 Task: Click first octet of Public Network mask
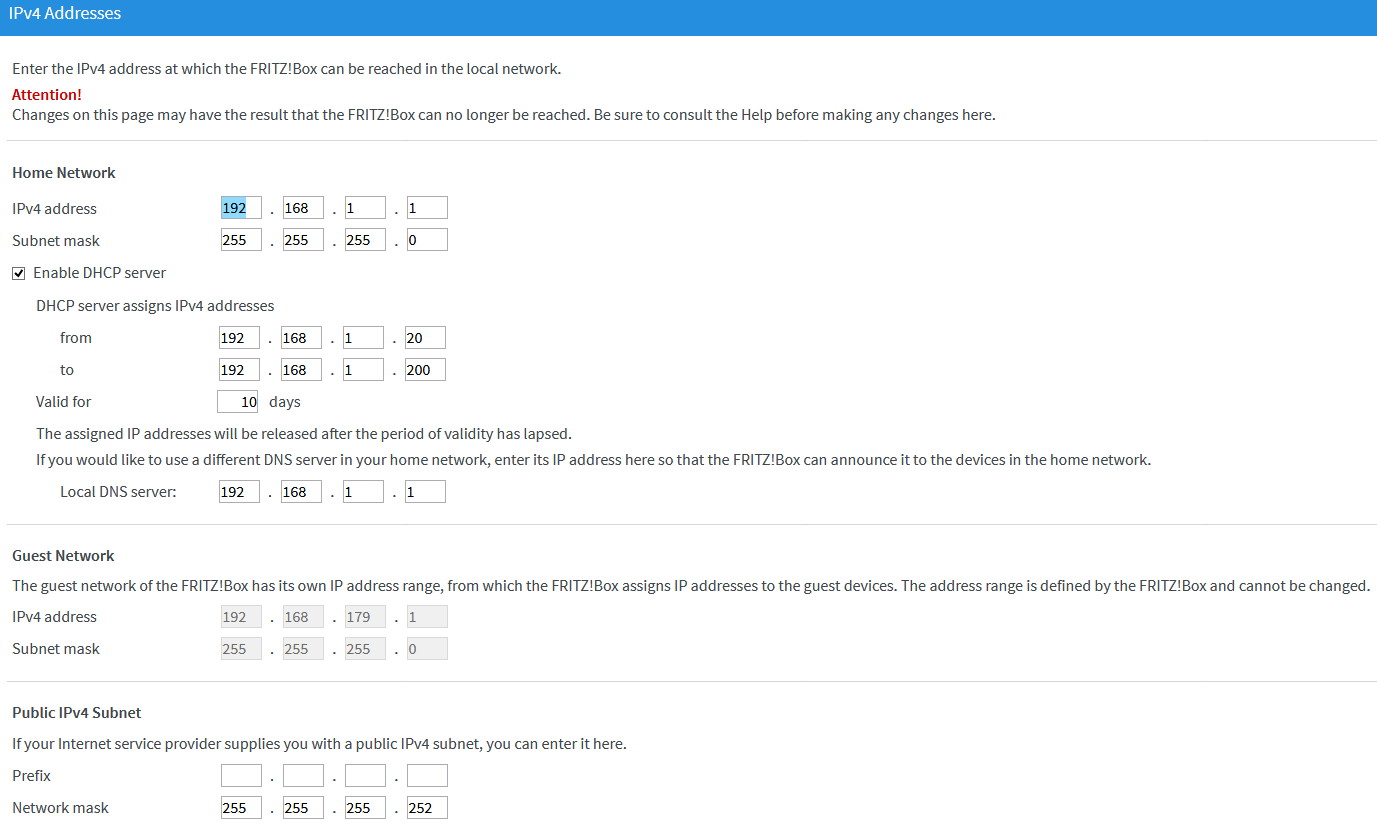pyautogui.click(x=241, y=808)
